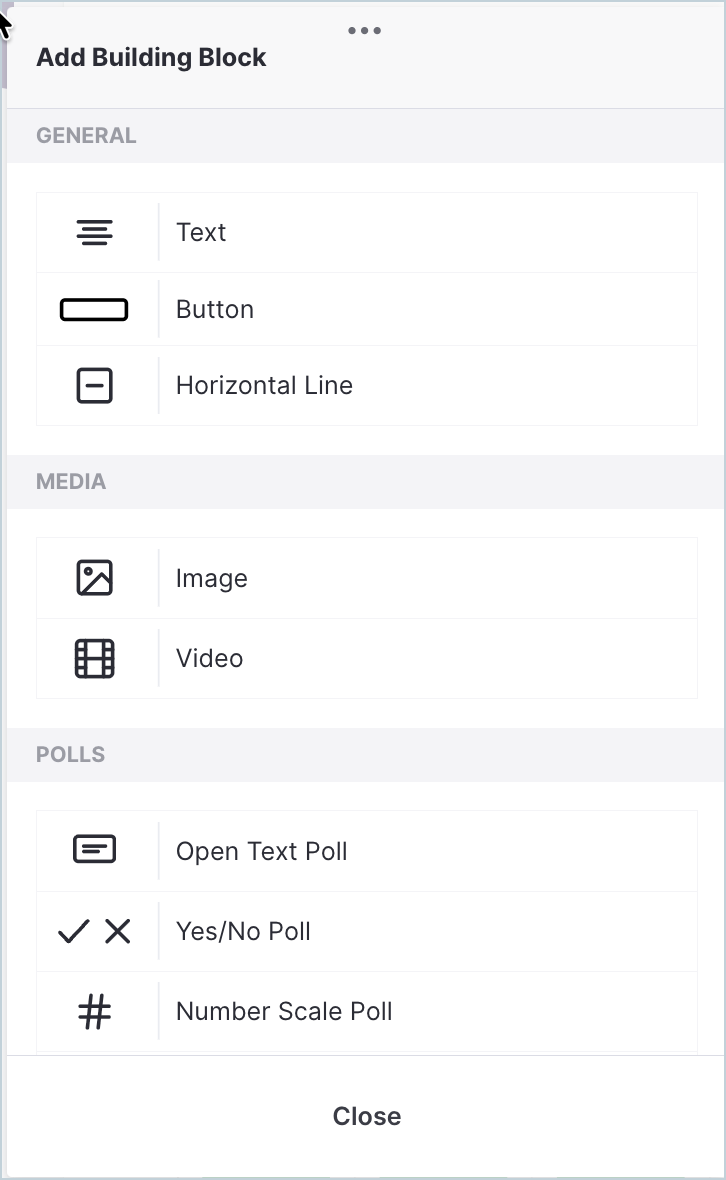
Task: Click the Horizontal Line minus-box icon
Action: pos(94,385)
